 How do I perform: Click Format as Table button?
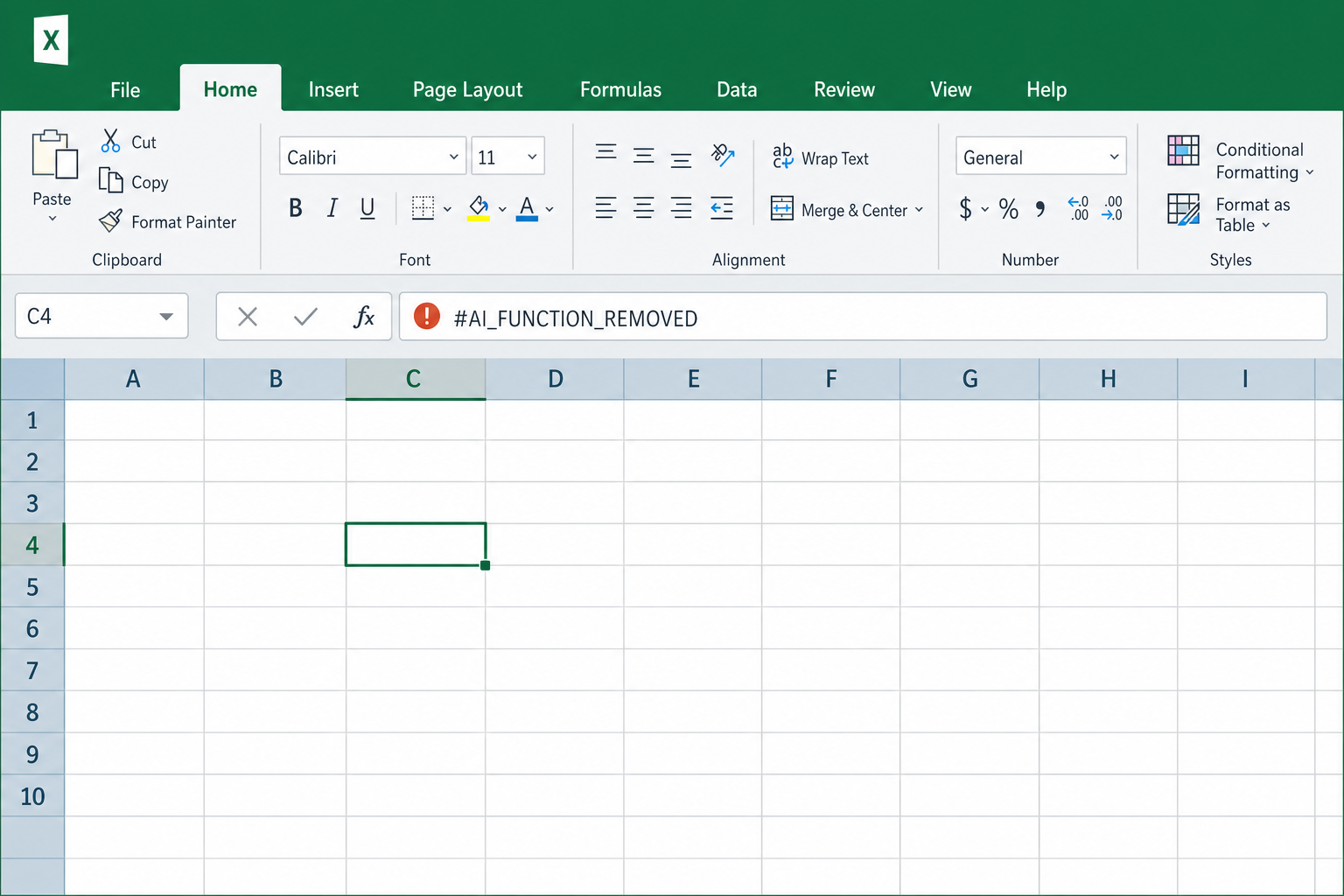pos(1229,213)
